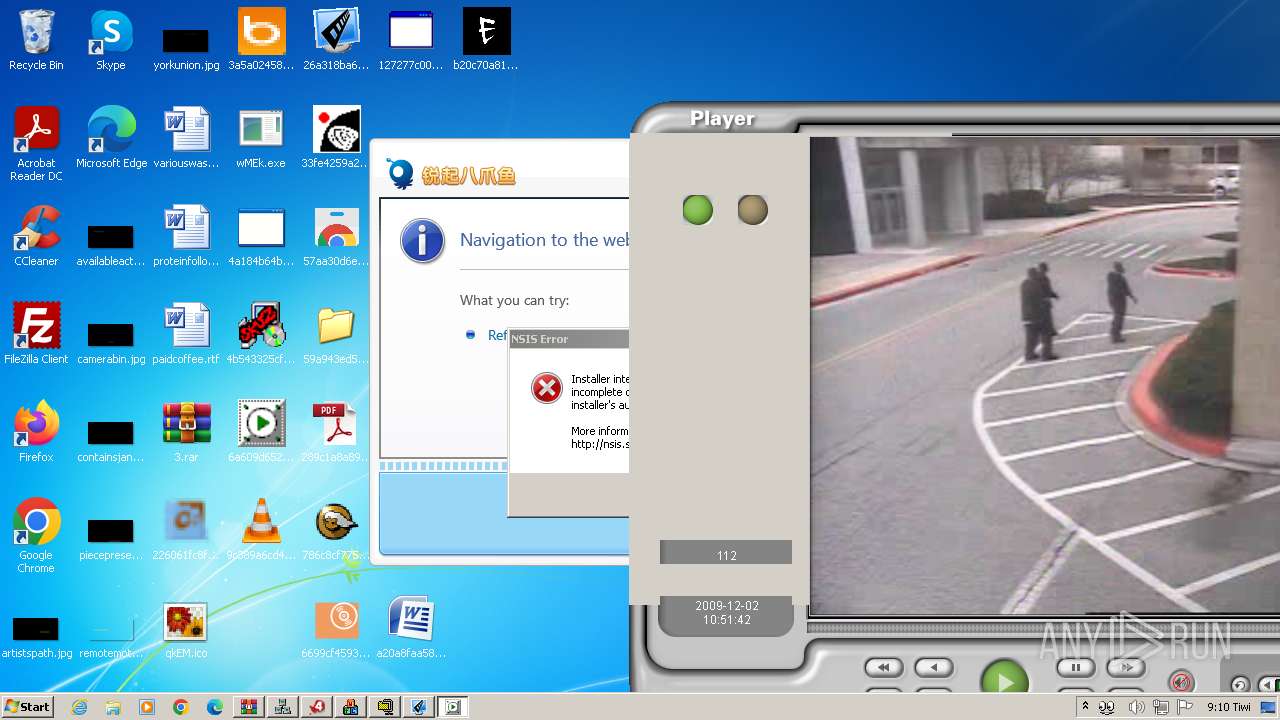Select 3a5a02458 orange icon on desktop

(261, 40)
